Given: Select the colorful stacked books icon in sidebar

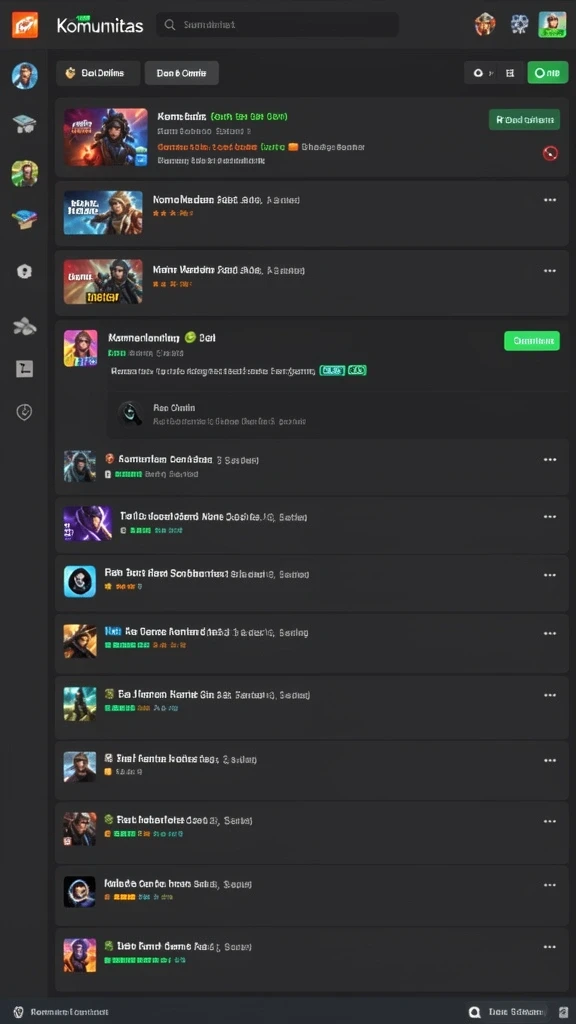Looking at the screenshot, I should pos(24,220).
